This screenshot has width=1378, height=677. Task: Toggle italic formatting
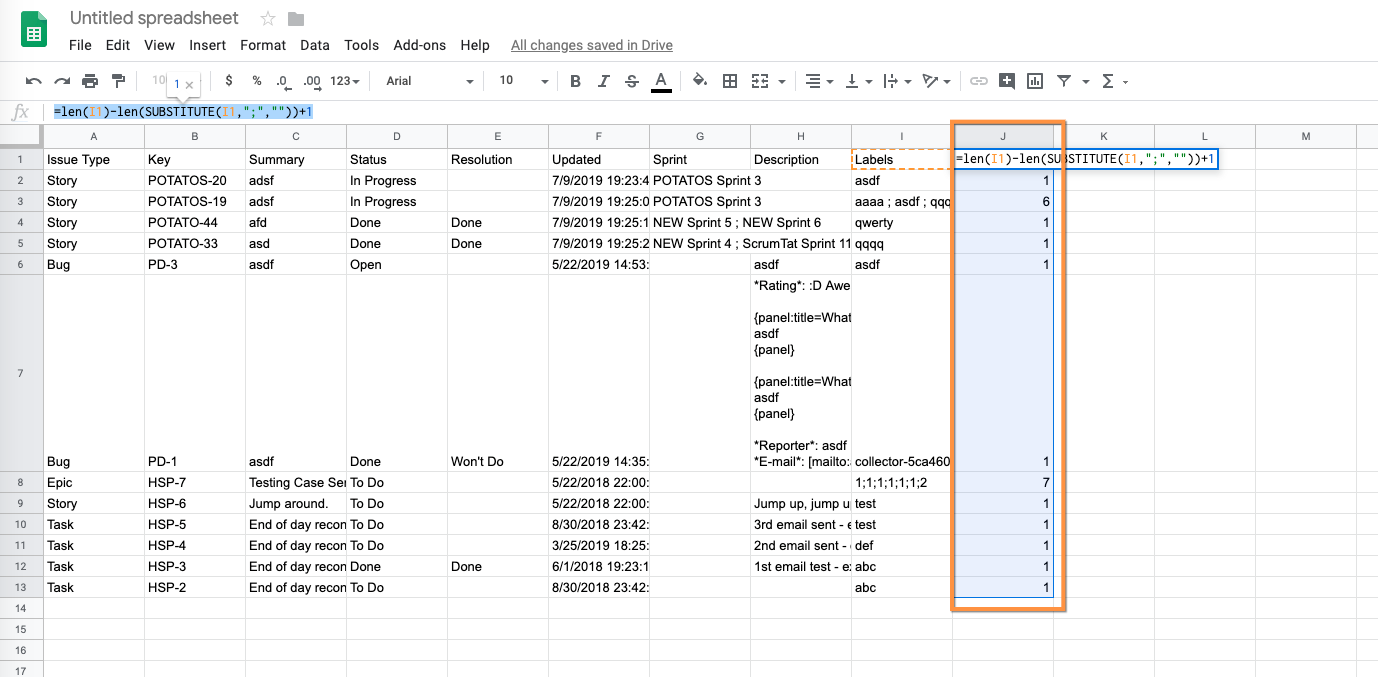point(603,81)
